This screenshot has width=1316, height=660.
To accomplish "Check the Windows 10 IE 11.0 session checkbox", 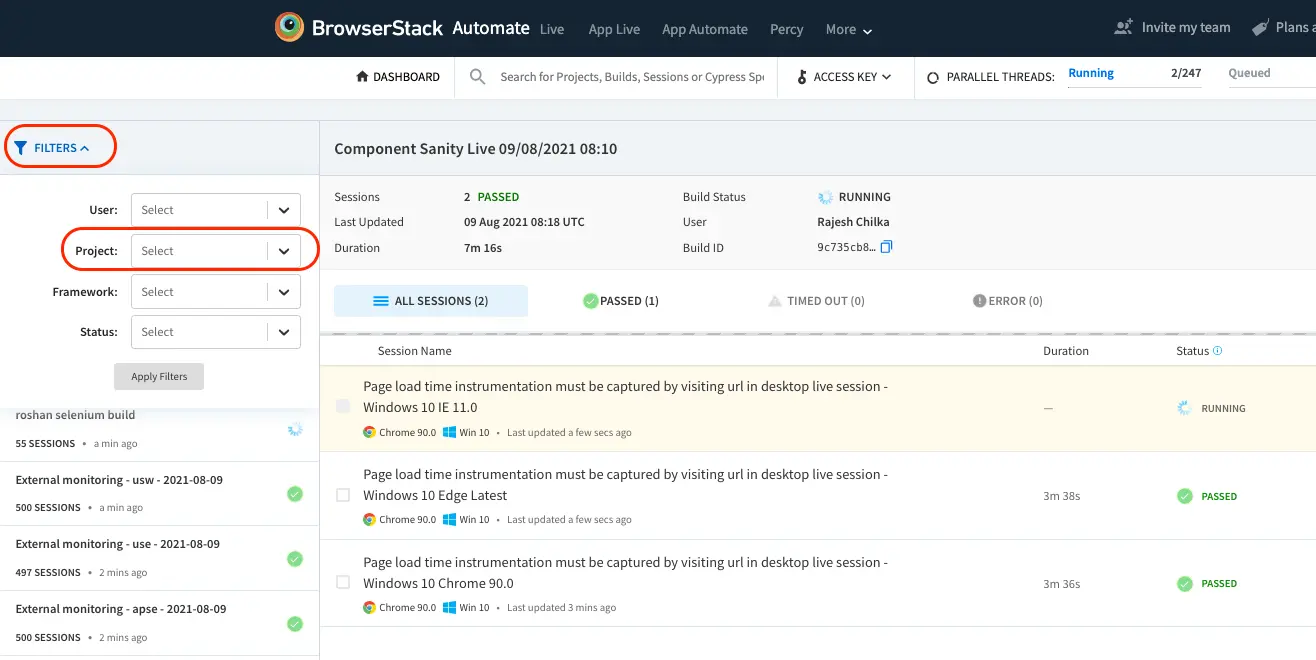I will click(343, 406).
